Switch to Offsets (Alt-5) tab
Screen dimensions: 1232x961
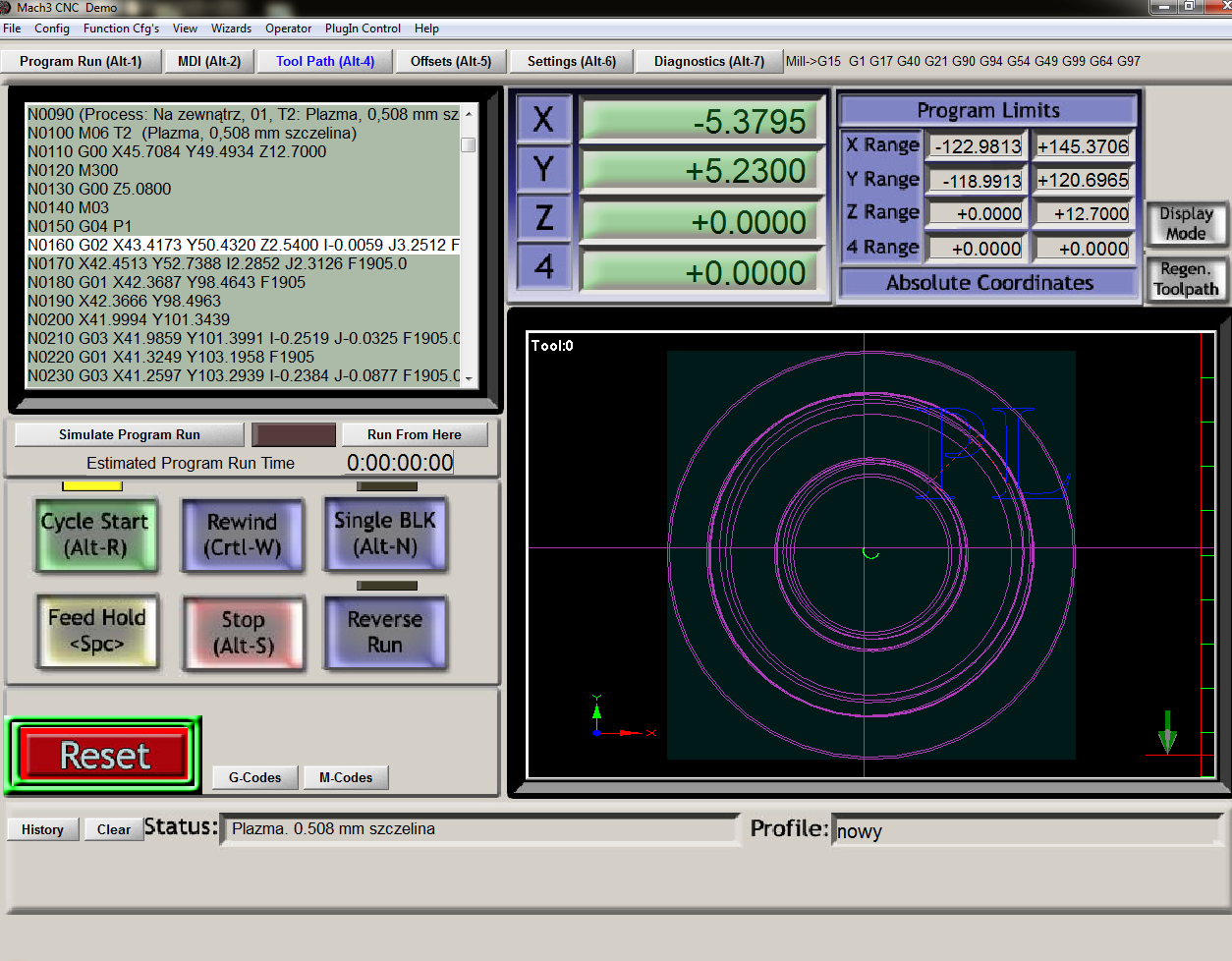point(451,61)
